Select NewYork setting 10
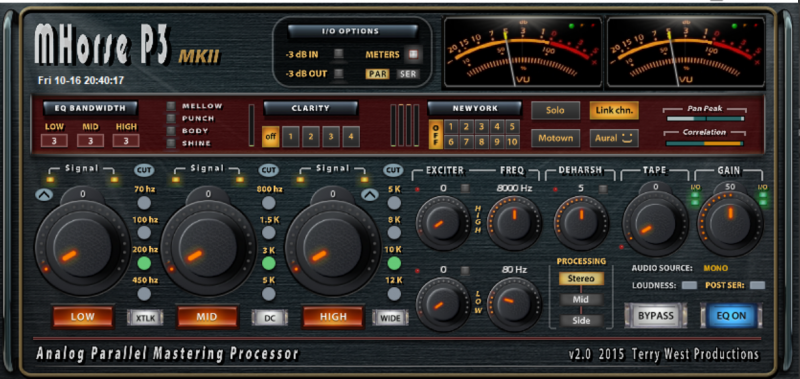The height and width of the screenshot is (379, 800). pyautogui.click(x=512, y=142)
